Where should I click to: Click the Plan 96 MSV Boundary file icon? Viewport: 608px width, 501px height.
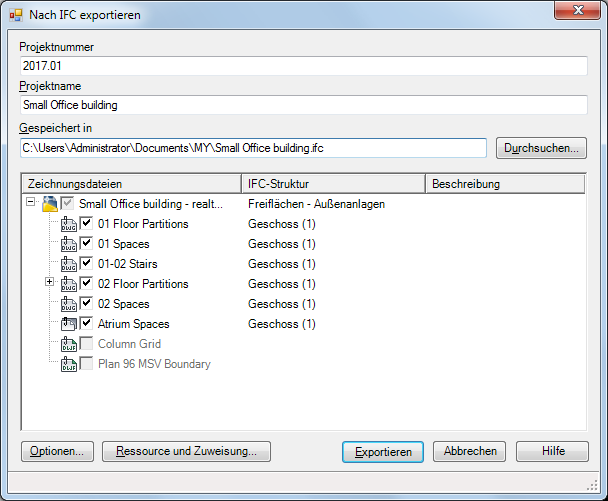pyautogui.click(x=69, y=364)
